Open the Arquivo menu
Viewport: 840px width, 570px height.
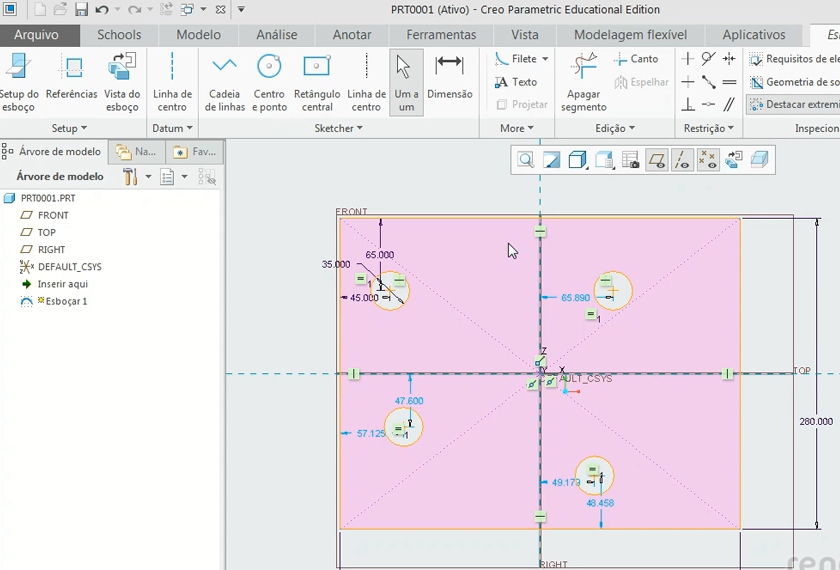36,35
